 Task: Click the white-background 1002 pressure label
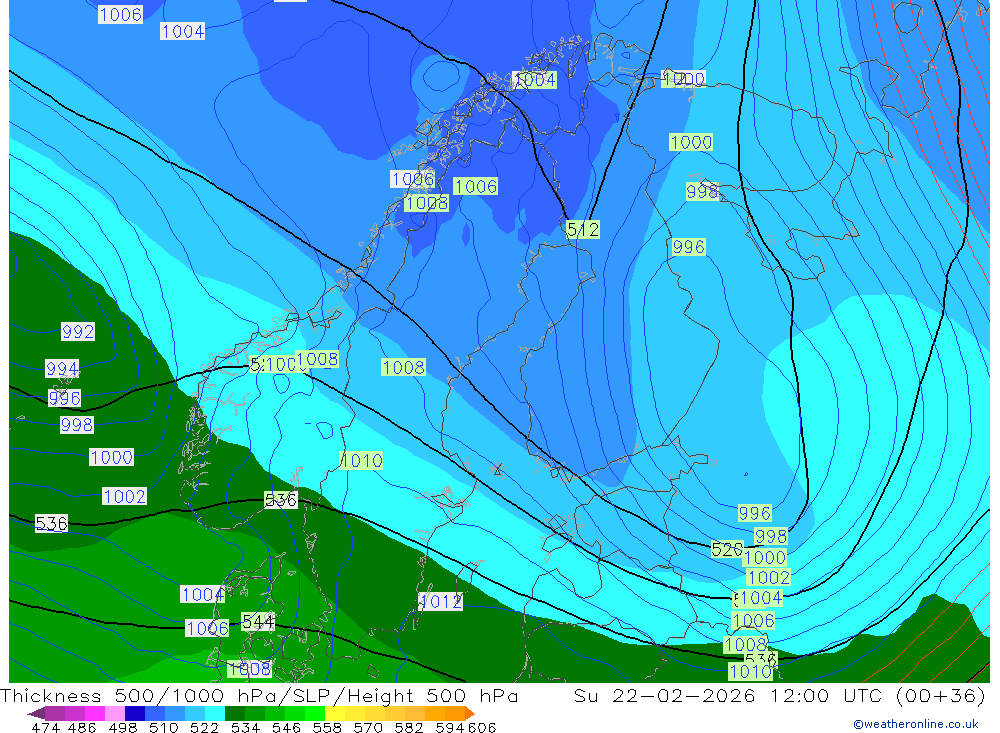click(124, 496)
